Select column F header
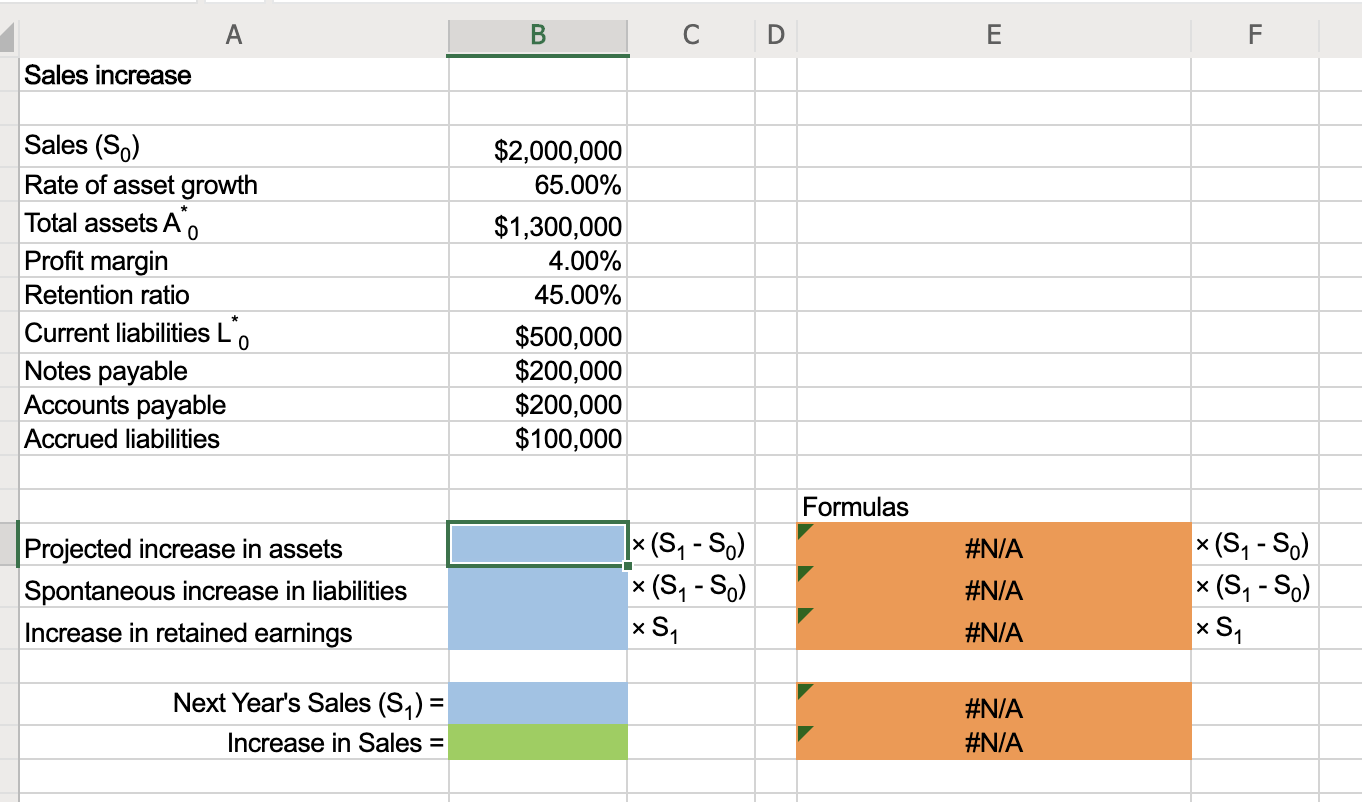The width and height of the screenshot is (1362, 802). click(1255, 35)
